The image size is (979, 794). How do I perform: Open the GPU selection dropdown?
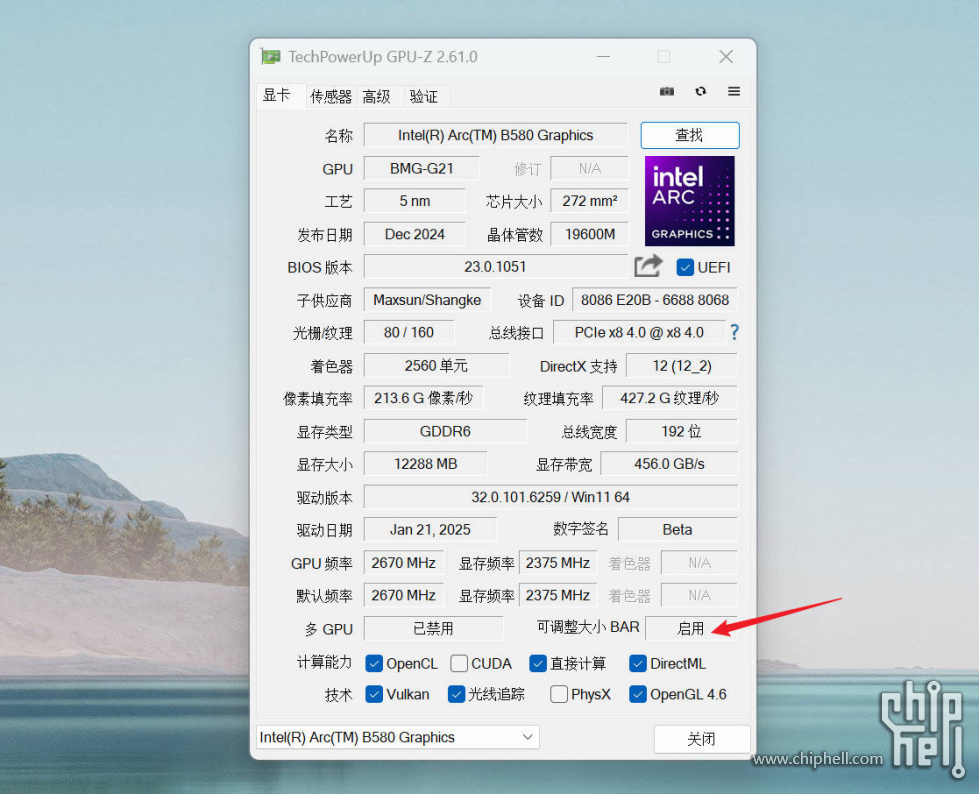coord(398,737)
